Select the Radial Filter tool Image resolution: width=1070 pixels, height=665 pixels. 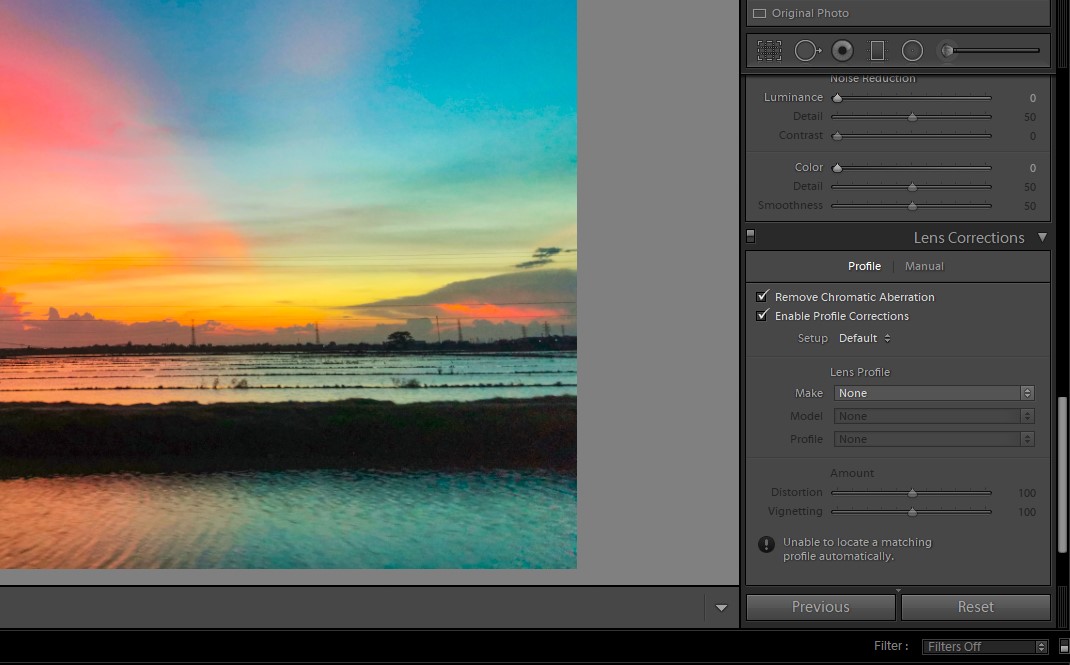912,50
